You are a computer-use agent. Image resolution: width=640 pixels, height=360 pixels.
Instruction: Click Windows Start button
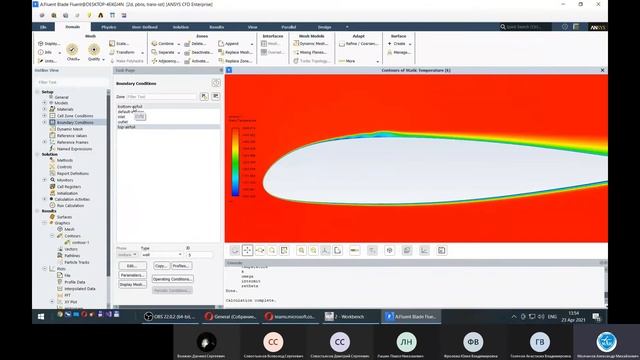(41, 316)
